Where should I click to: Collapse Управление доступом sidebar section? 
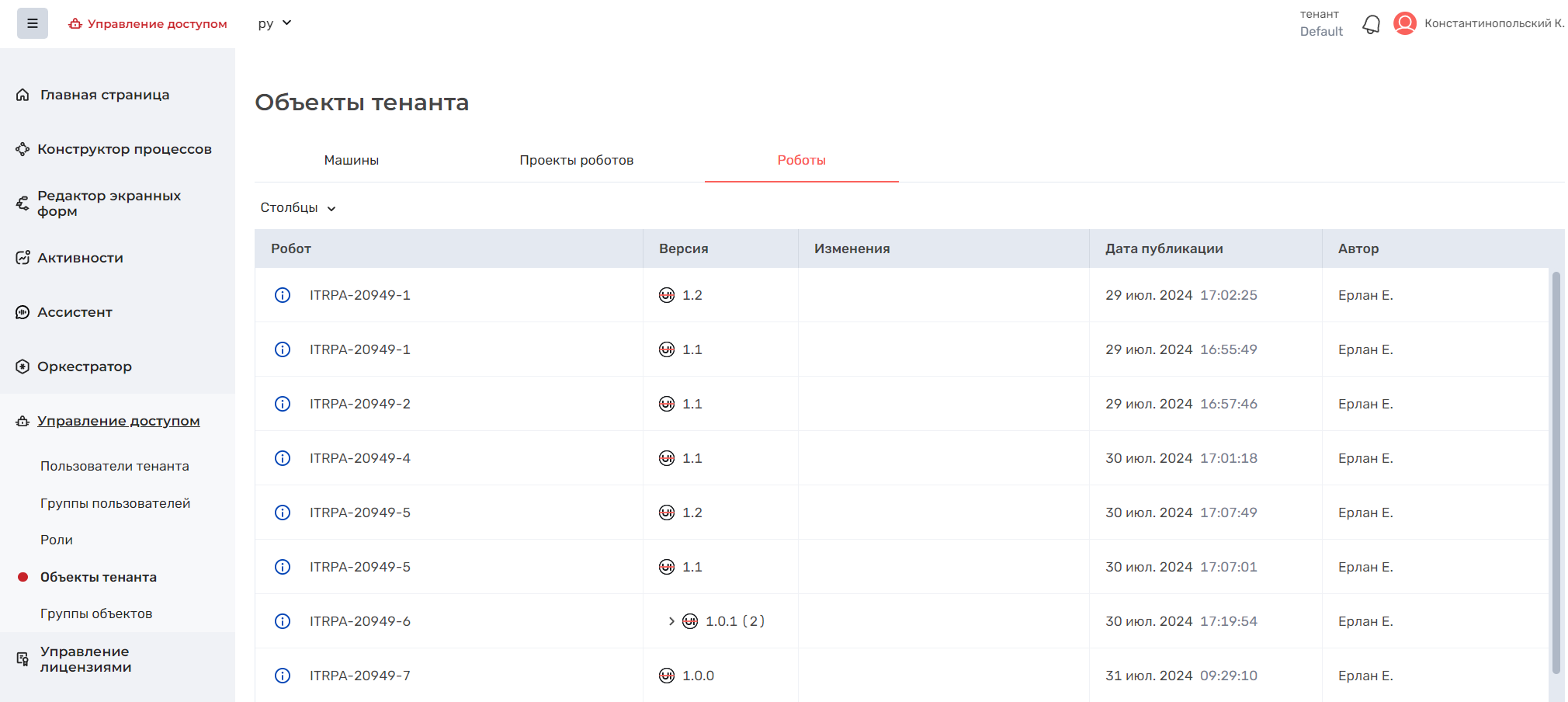[x=118, y=421]
